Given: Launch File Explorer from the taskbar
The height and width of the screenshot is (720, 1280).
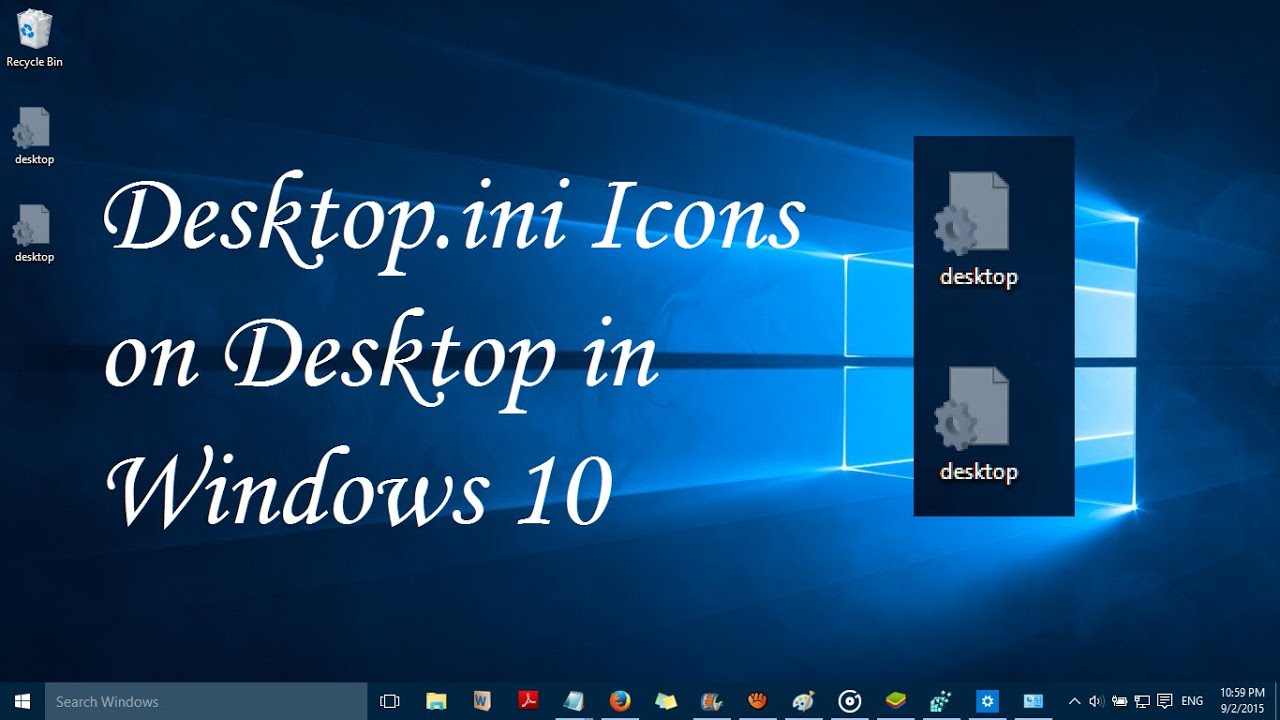Looking at the screenshot, I should pos(436,701).
